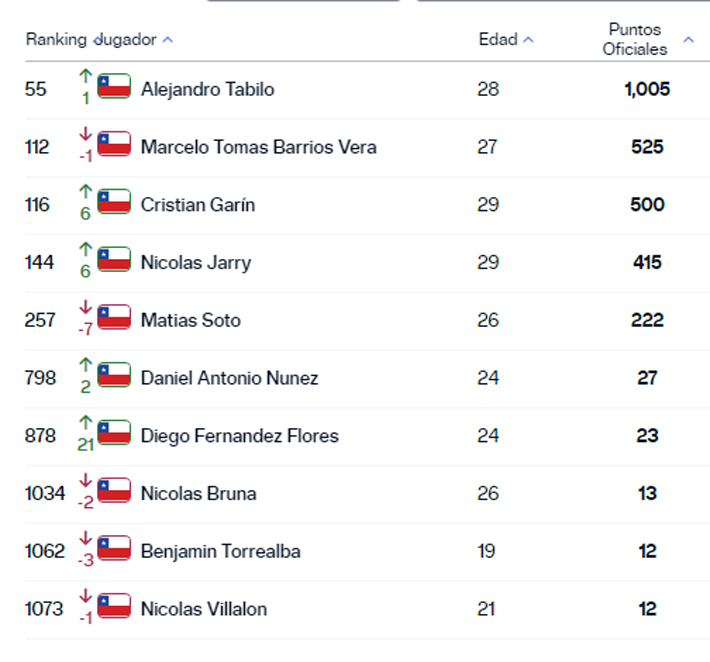The image size is (710, 662).
Task: Click Chile flag next to Matias Soto
Action: (114, 319)
